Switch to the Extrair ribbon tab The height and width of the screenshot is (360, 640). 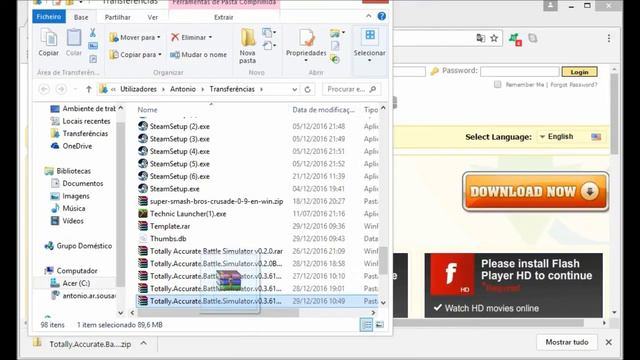coord(224,17)
